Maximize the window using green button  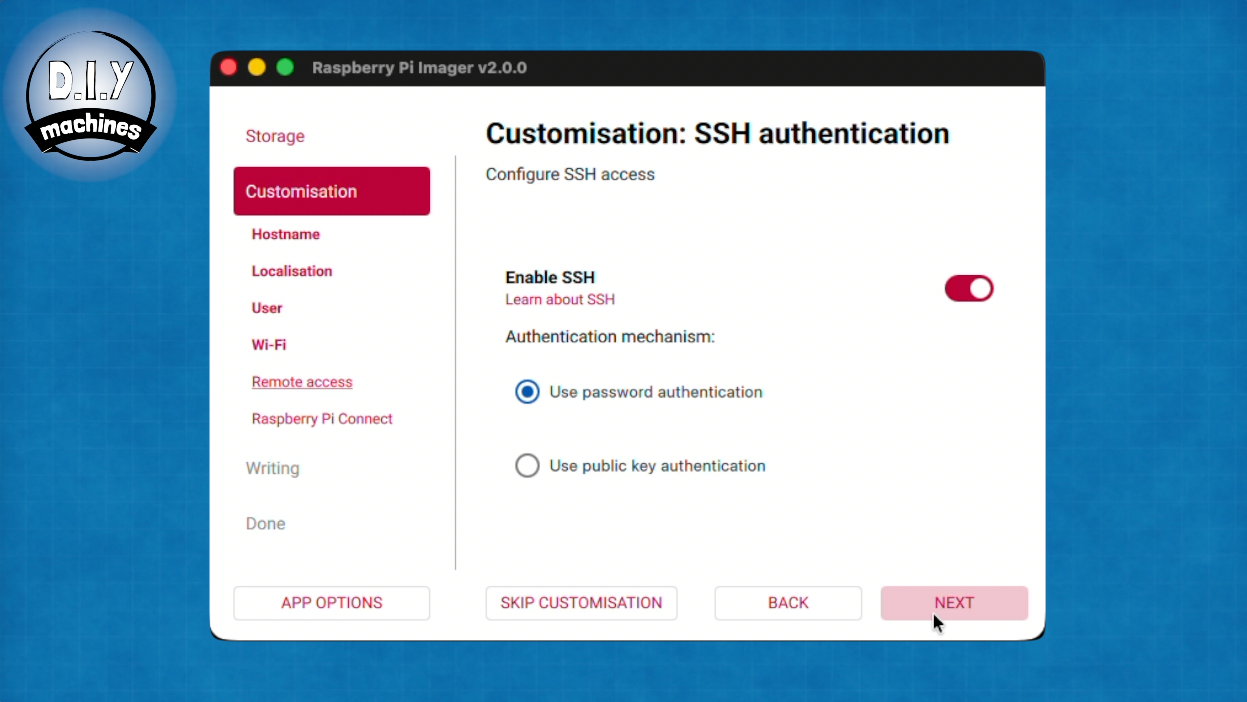pos(285,67)
